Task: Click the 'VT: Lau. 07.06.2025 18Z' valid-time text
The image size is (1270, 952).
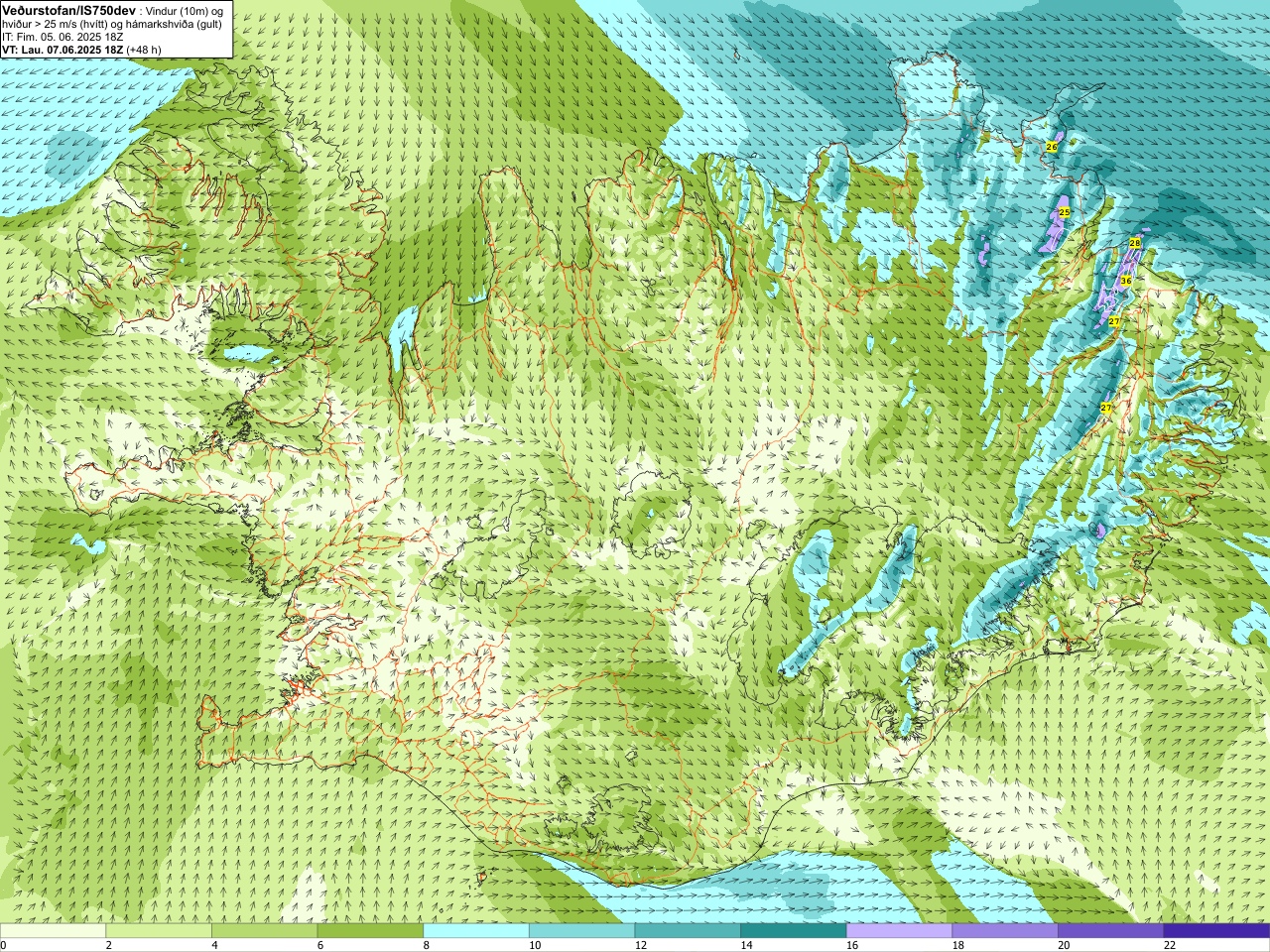Action: click(x=63, y=50)
